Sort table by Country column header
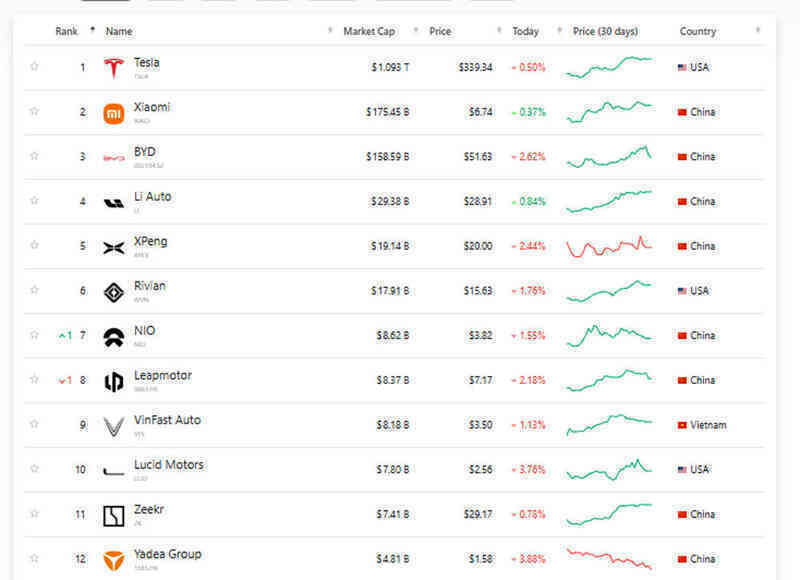 (697, 31)
